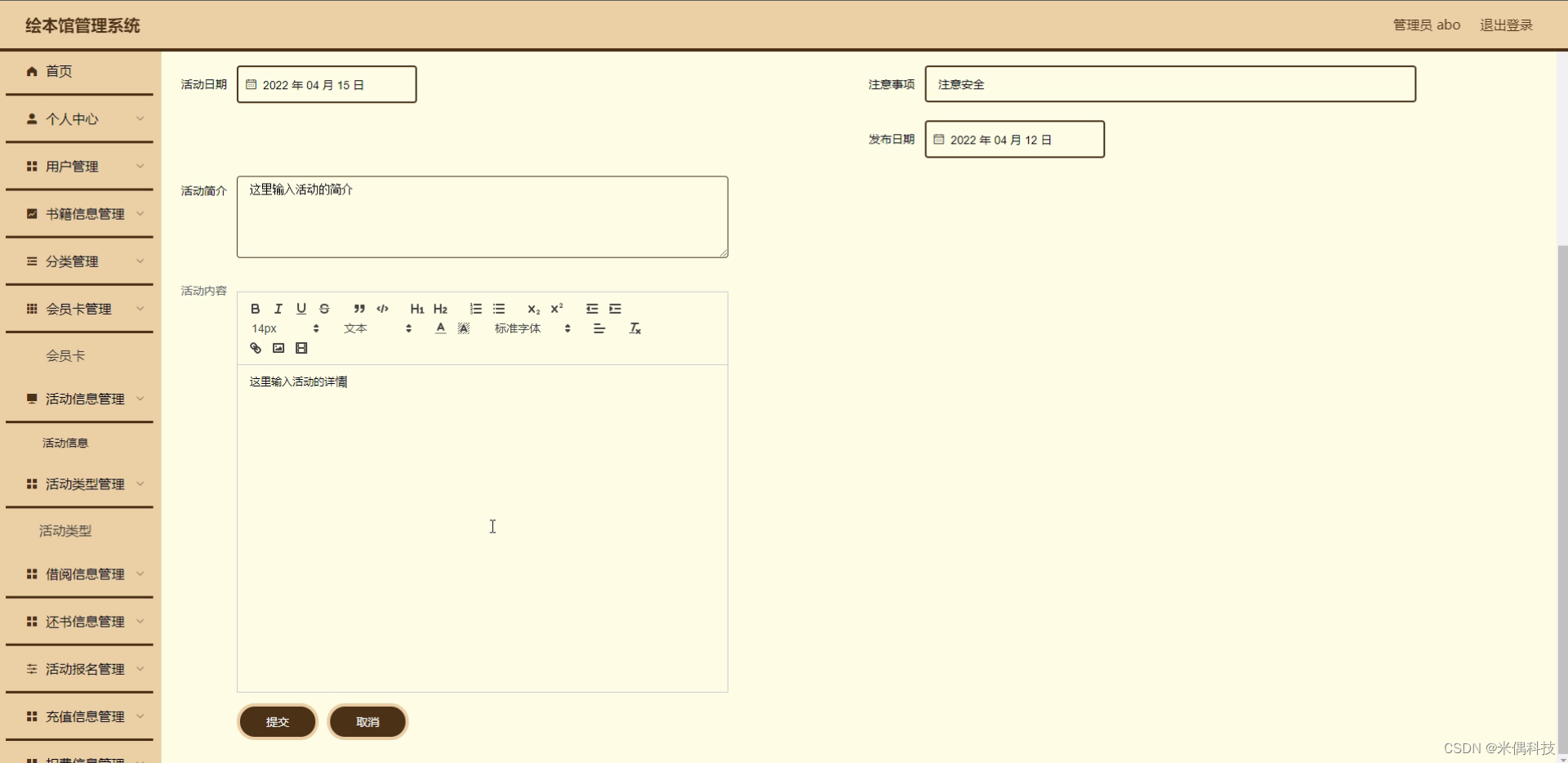Insert an image into the activity content
The height and width of the screenshot is (763, 1568).
pyautogui.click(x=278, y=348)
